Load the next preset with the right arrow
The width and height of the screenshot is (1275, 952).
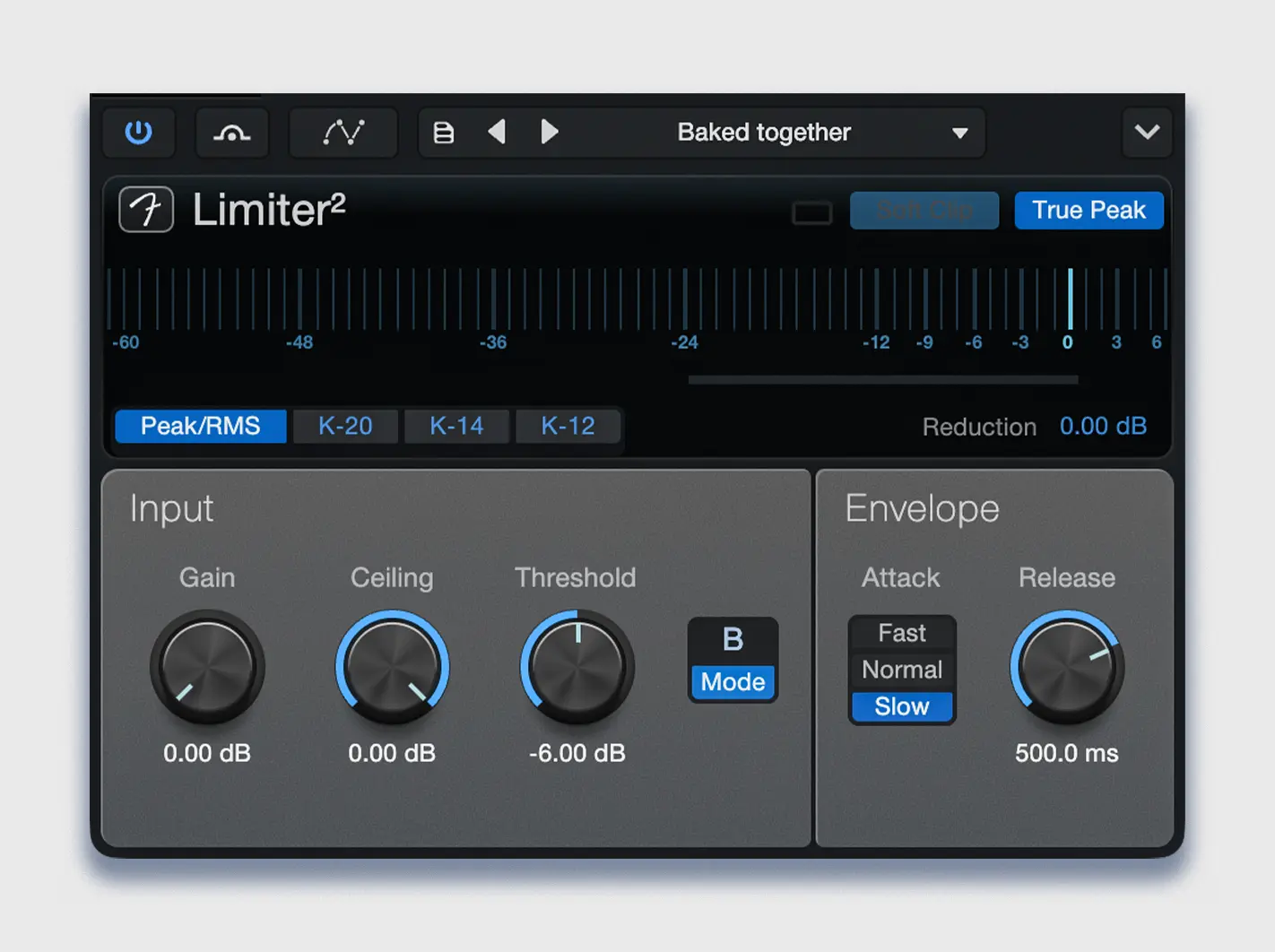coord(550,132)
